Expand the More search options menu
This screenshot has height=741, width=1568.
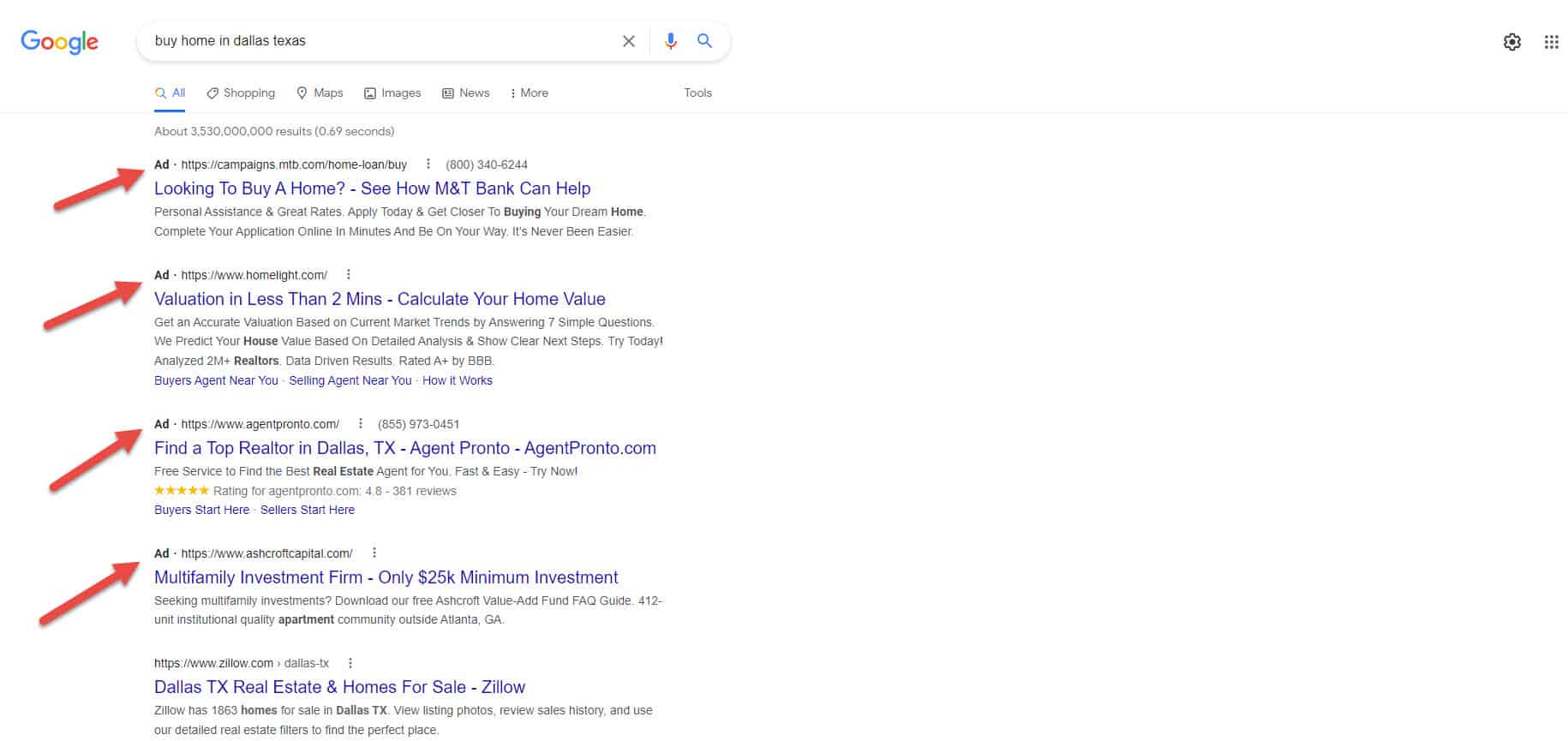529,93
